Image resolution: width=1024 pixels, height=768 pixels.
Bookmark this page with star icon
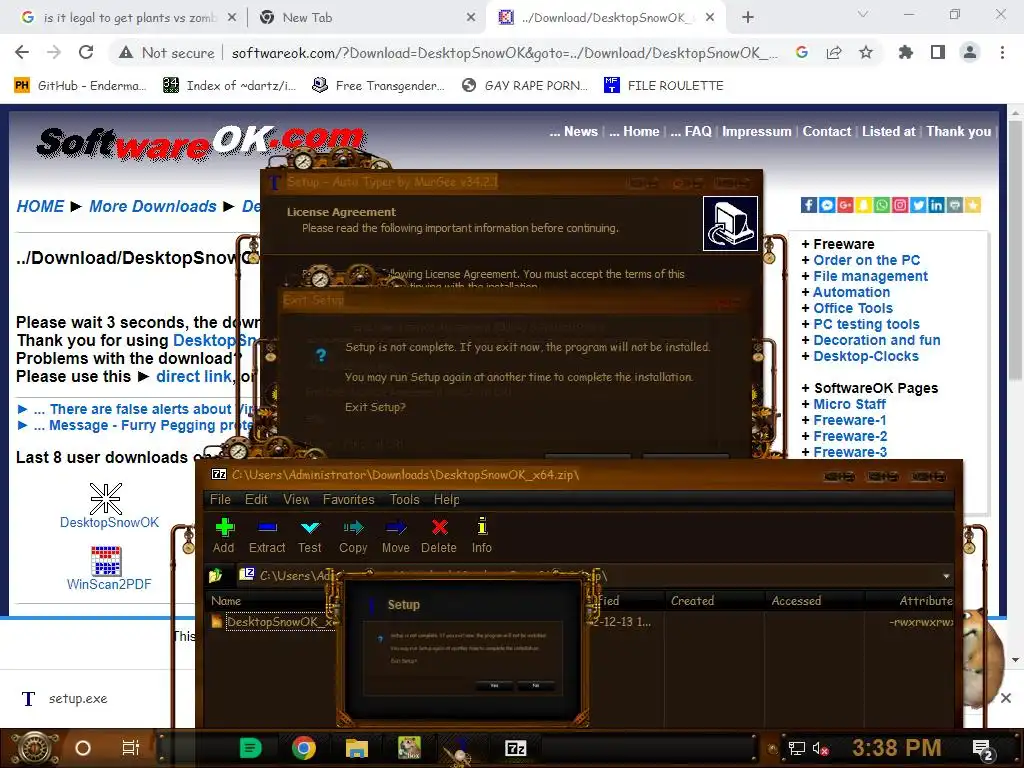pos(866,52)
